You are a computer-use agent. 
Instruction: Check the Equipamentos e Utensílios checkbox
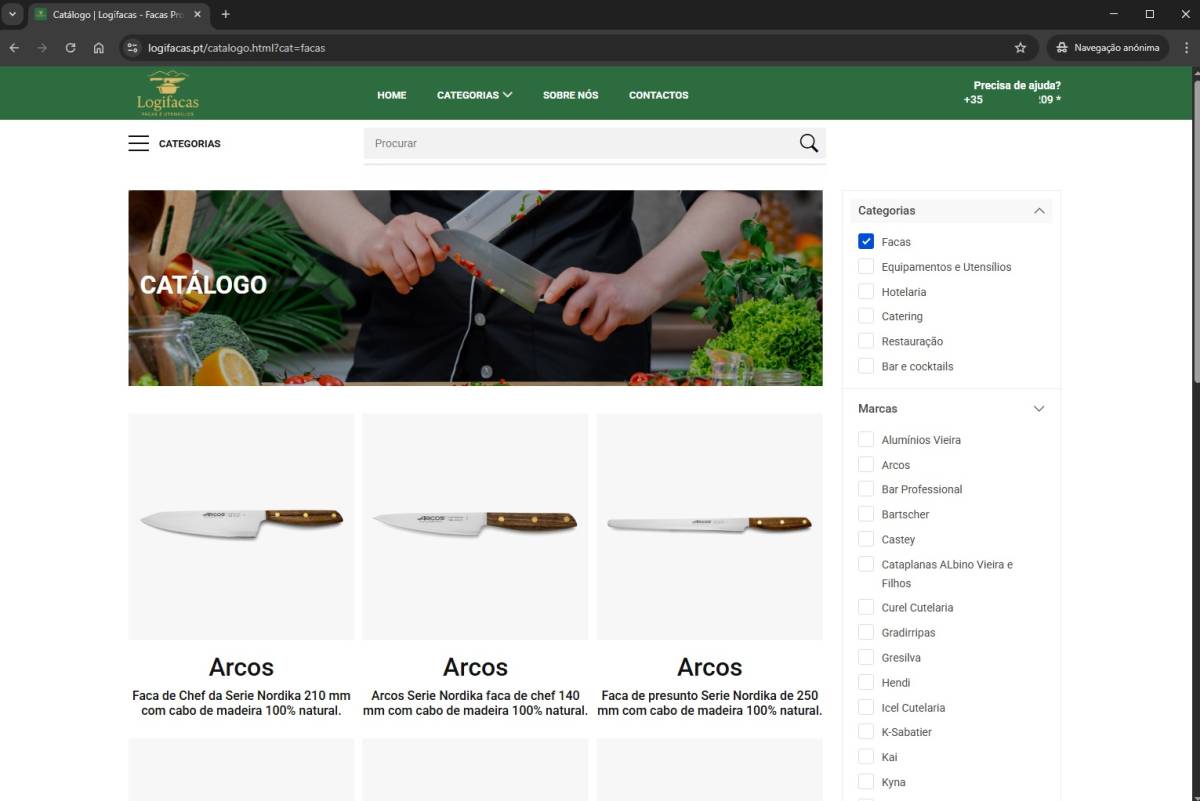pos(866,267)
